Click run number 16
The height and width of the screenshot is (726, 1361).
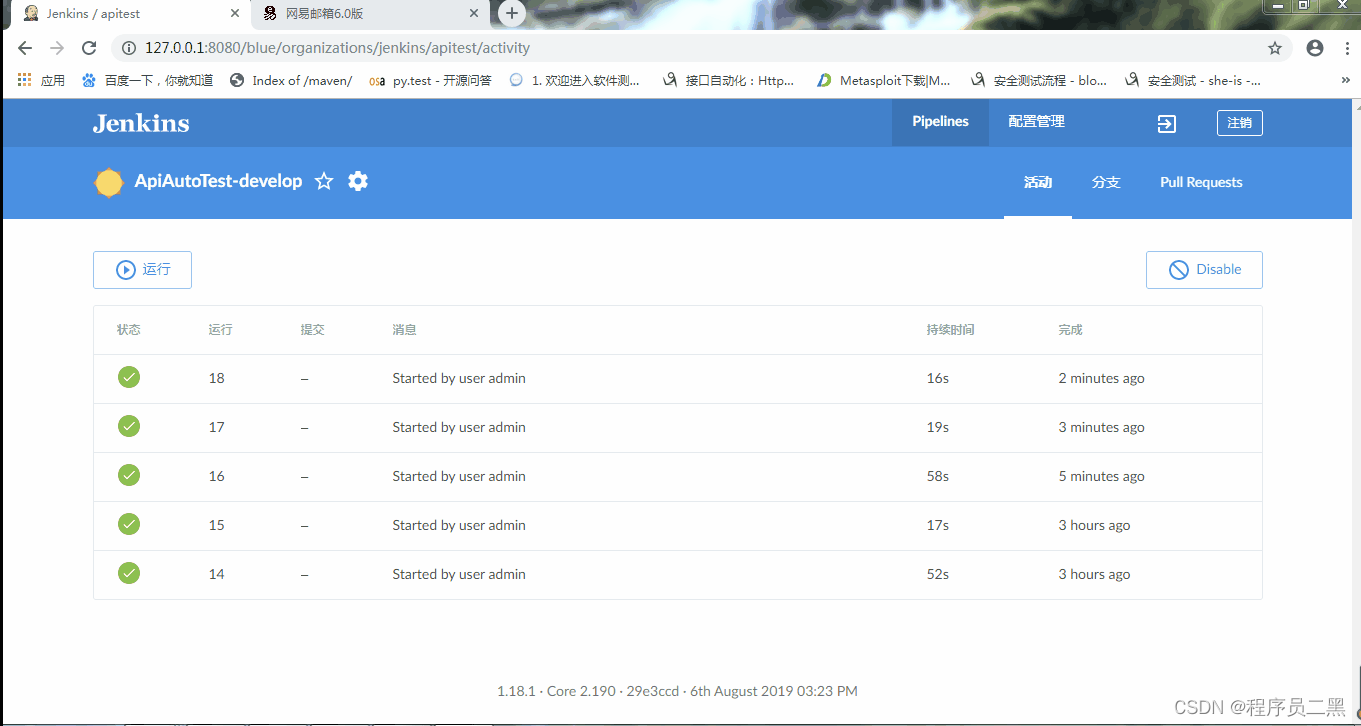click(217, 477)
